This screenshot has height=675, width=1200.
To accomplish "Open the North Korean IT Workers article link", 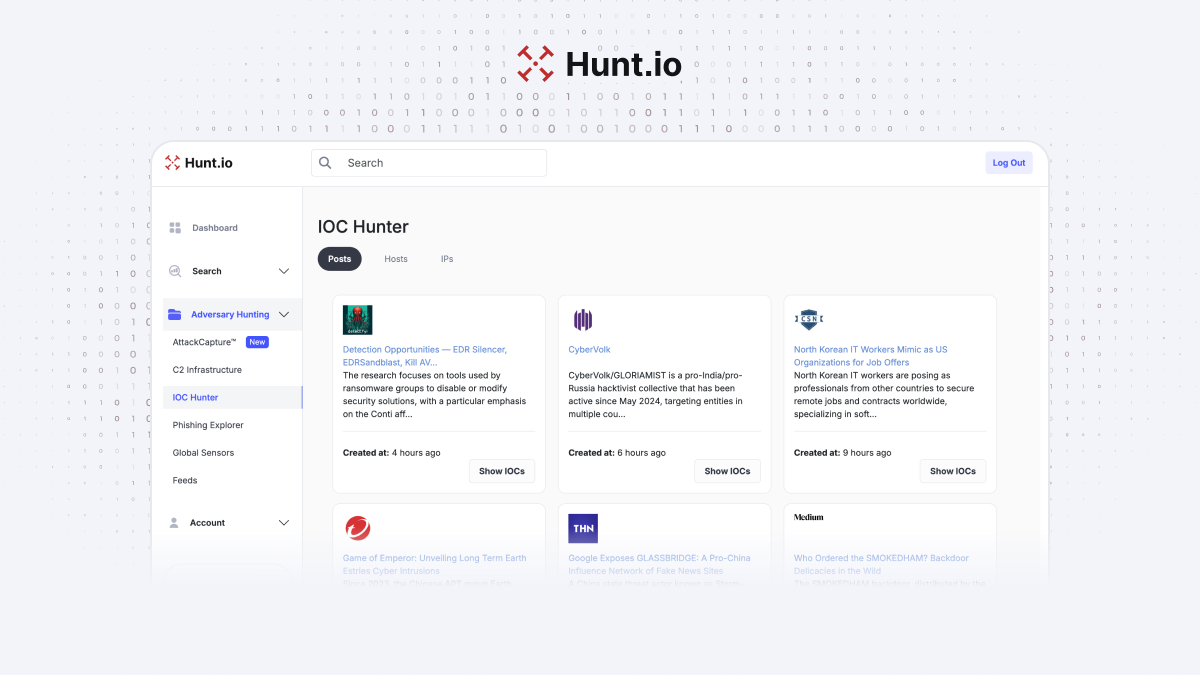I will (x=870, y=356).
